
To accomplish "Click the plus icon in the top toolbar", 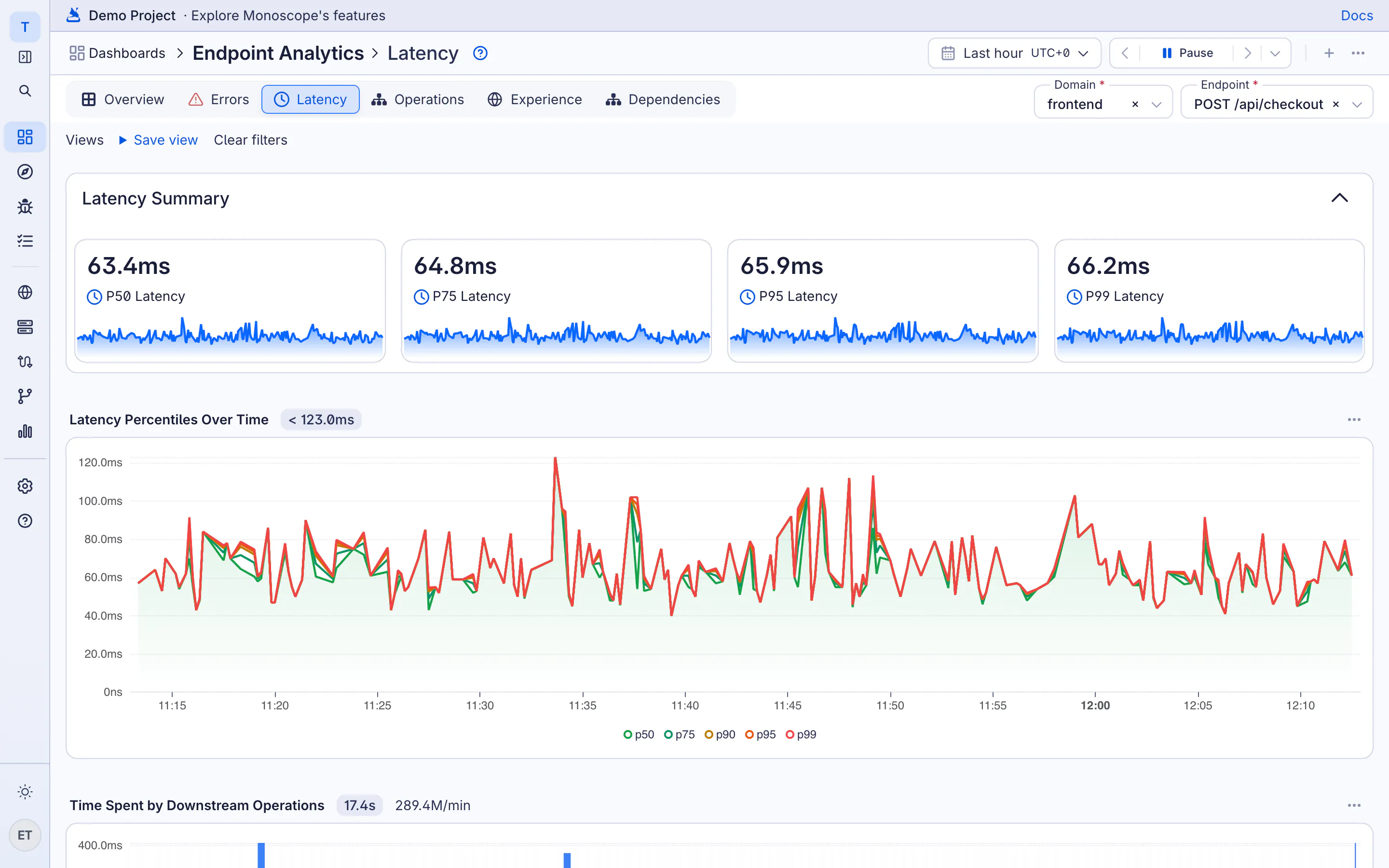I will click(x=1329, y=54).
